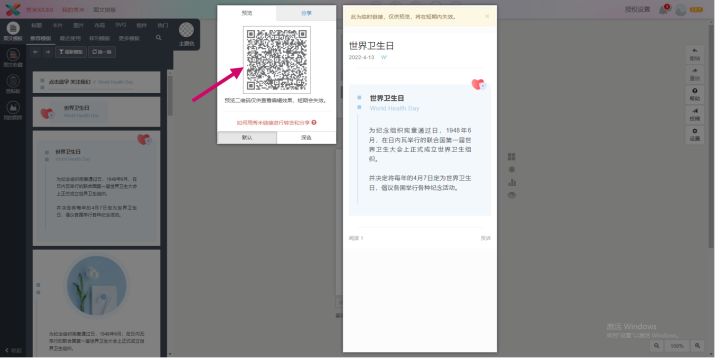
Task: Open the 图文模板 sidebar section
Action: click(x=13, y=32)
